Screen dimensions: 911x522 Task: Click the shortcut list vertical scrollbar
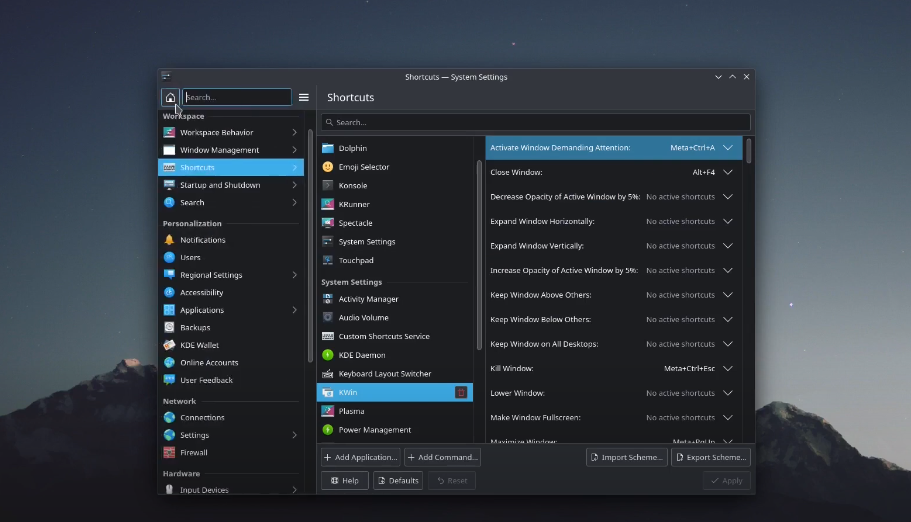[x=748, y=152]
